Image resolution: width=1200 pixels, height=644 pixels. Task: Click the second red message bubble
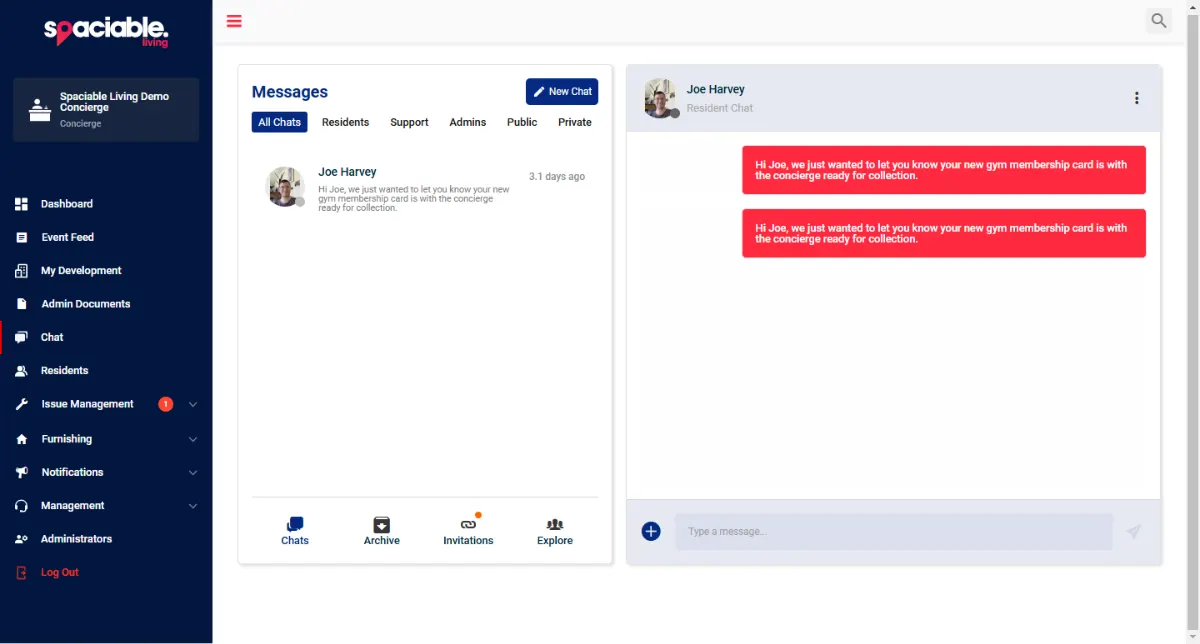944,233
